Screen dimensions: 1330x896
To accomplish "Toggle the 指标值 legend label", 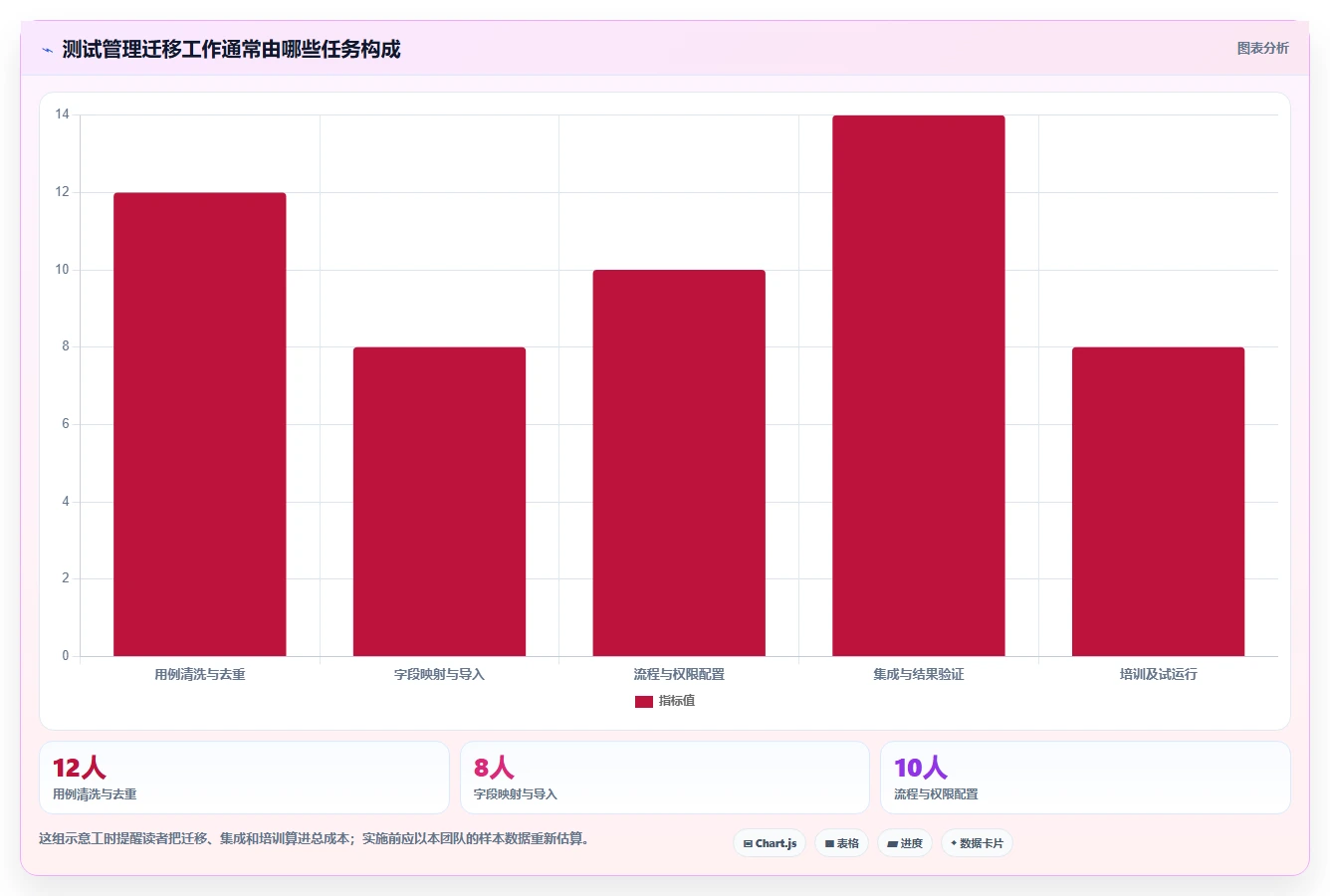I will click(x=677, y=701).
